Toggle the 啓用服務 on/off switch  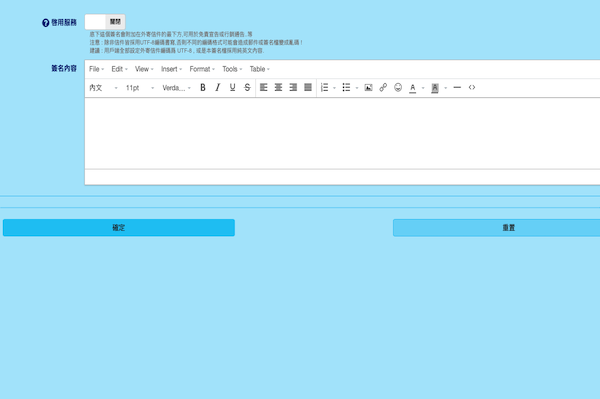point(105,22)
